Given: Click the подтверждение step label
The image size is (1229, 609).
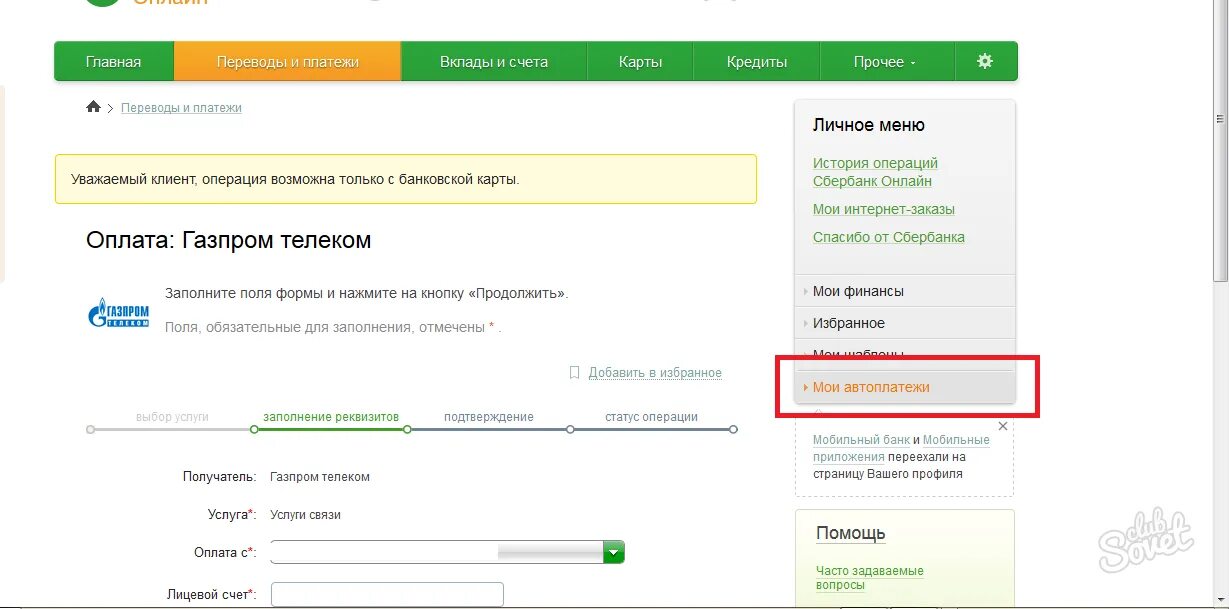Looking at the screenshot, I should pyautogui.click(x=489, y=417).
